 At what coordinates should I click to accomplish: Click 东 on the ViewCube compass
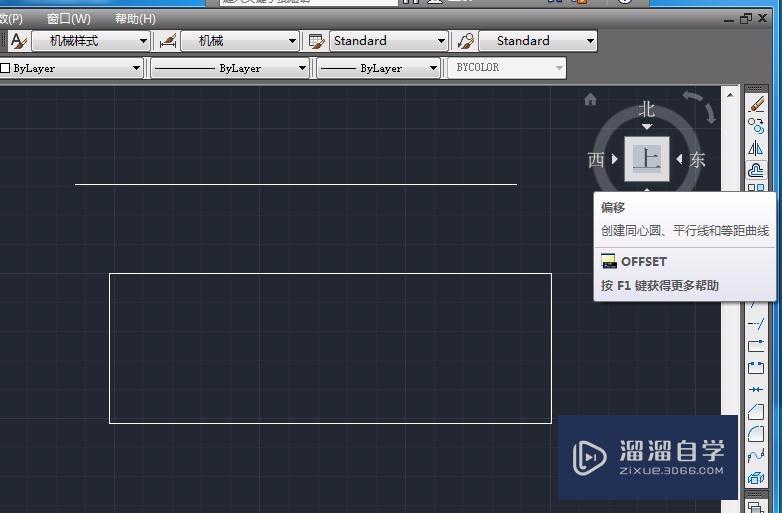click(x=697, y=160)
